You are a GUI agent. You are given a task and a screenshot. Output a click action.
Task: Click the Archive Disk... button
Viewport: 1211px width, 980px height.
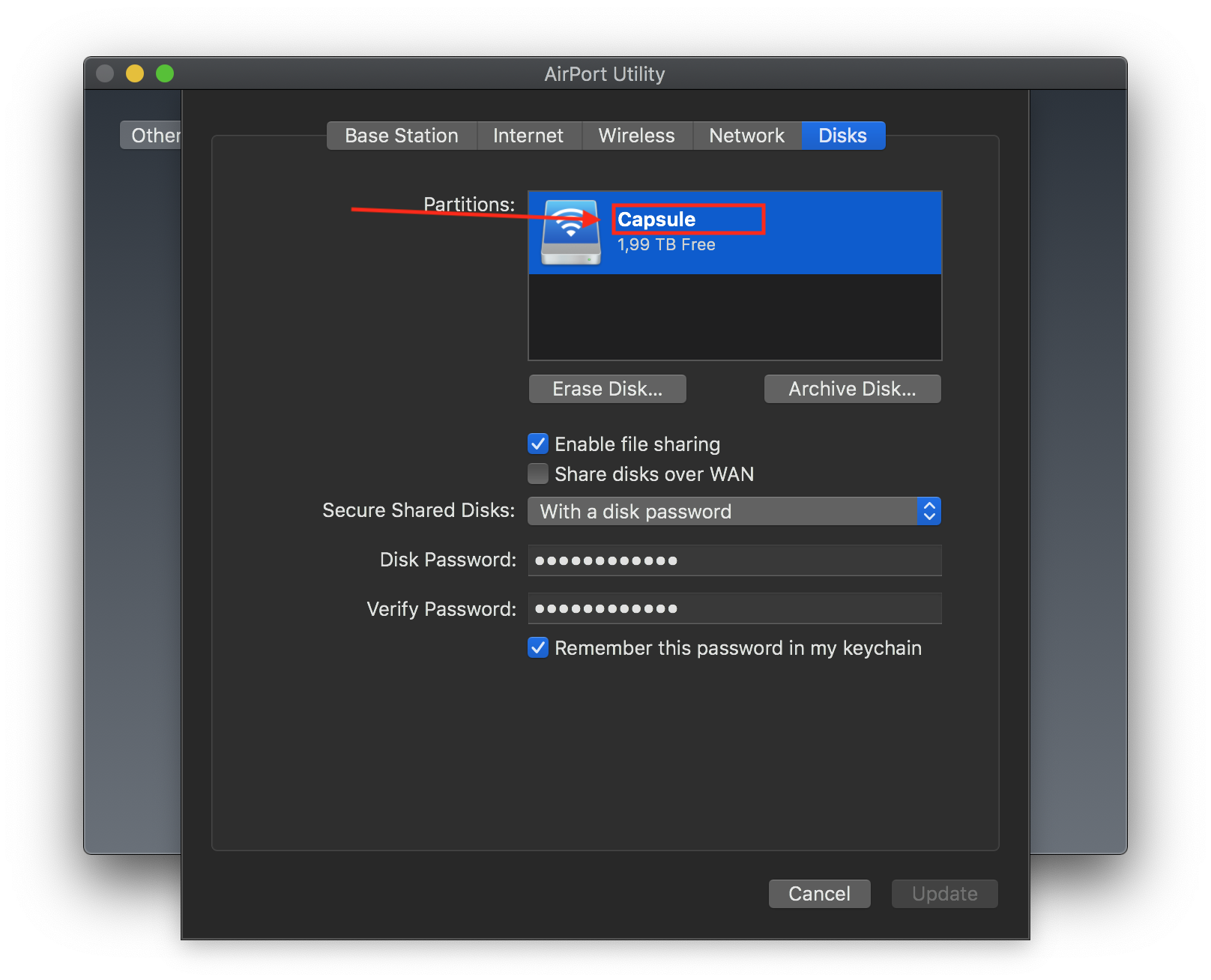click(x=853, y=389)
